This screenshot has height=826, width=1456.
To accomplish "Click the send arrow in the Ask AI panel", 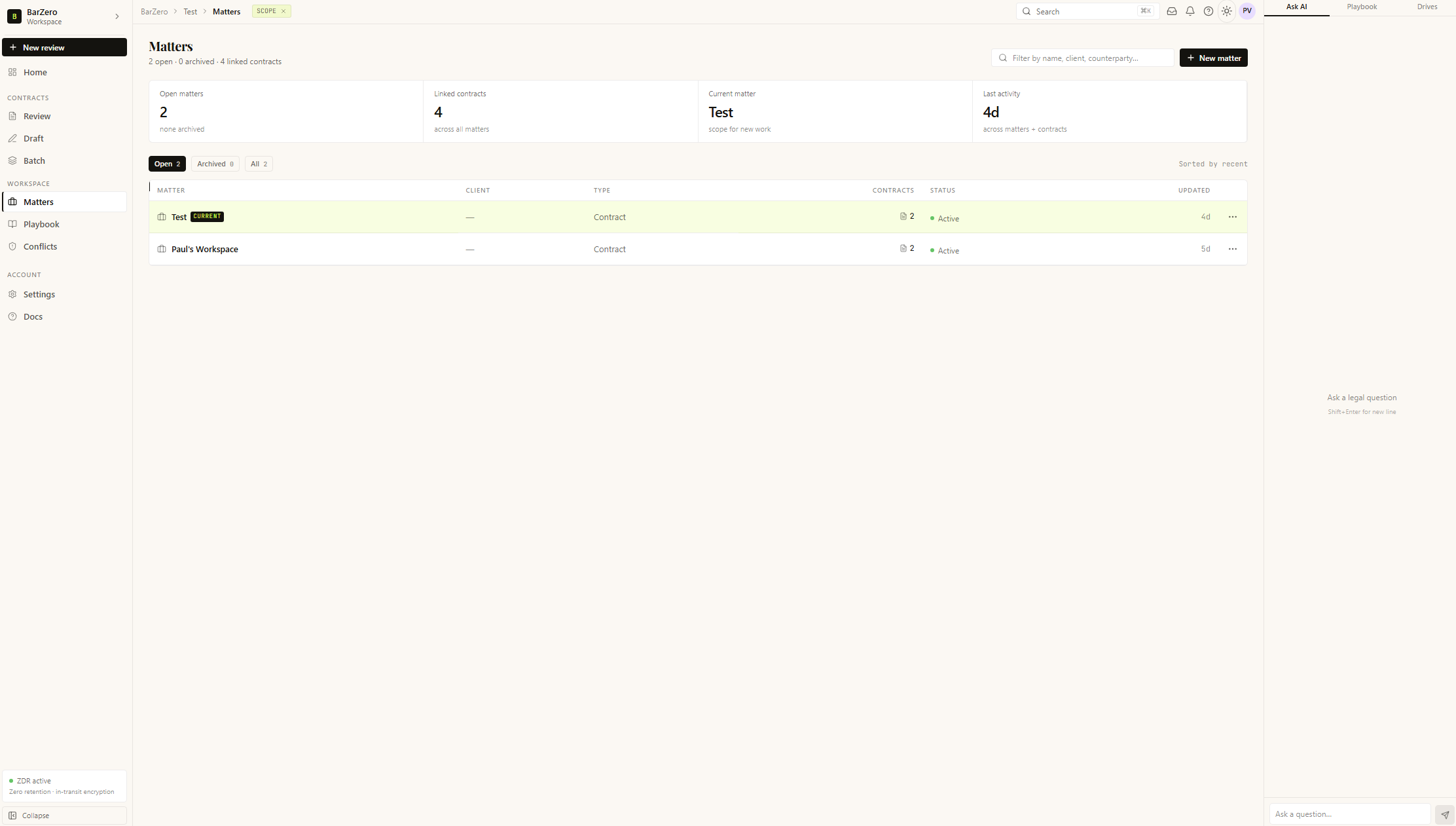I will (x=1444, y=814).
